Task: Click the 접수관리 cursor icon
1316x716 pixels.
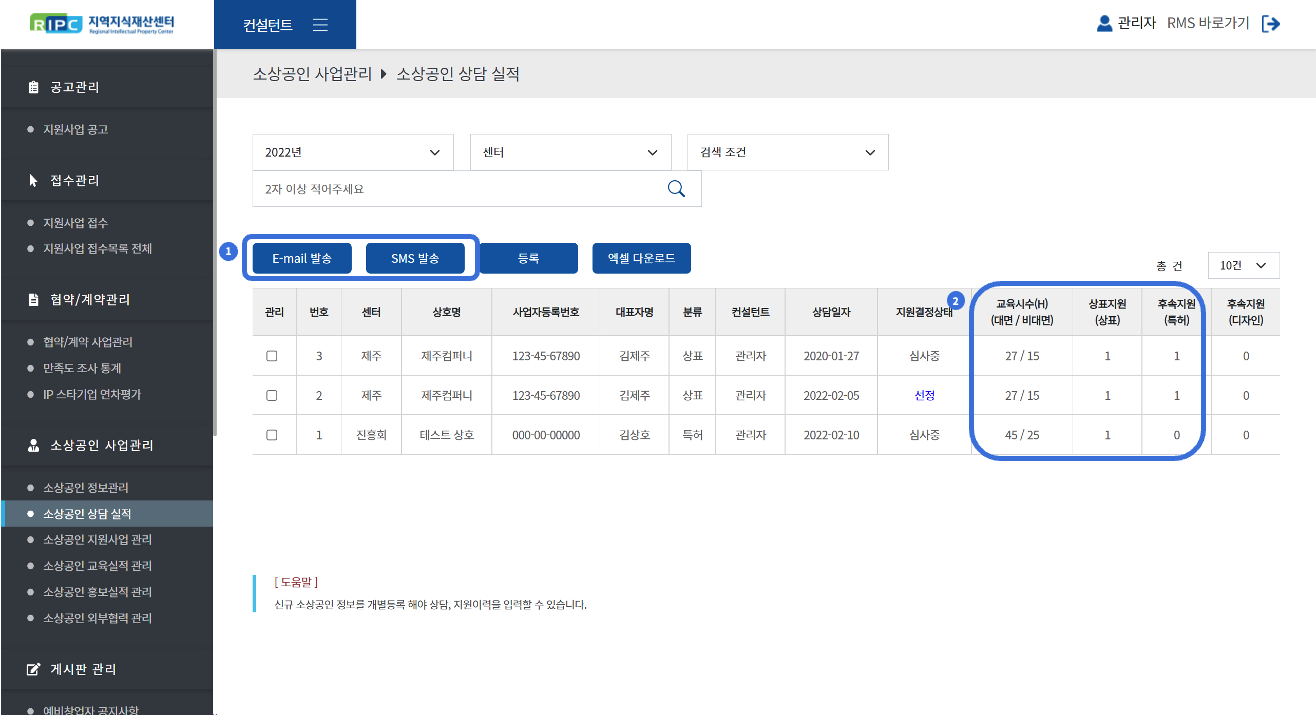Action: [x=34, y=181]
